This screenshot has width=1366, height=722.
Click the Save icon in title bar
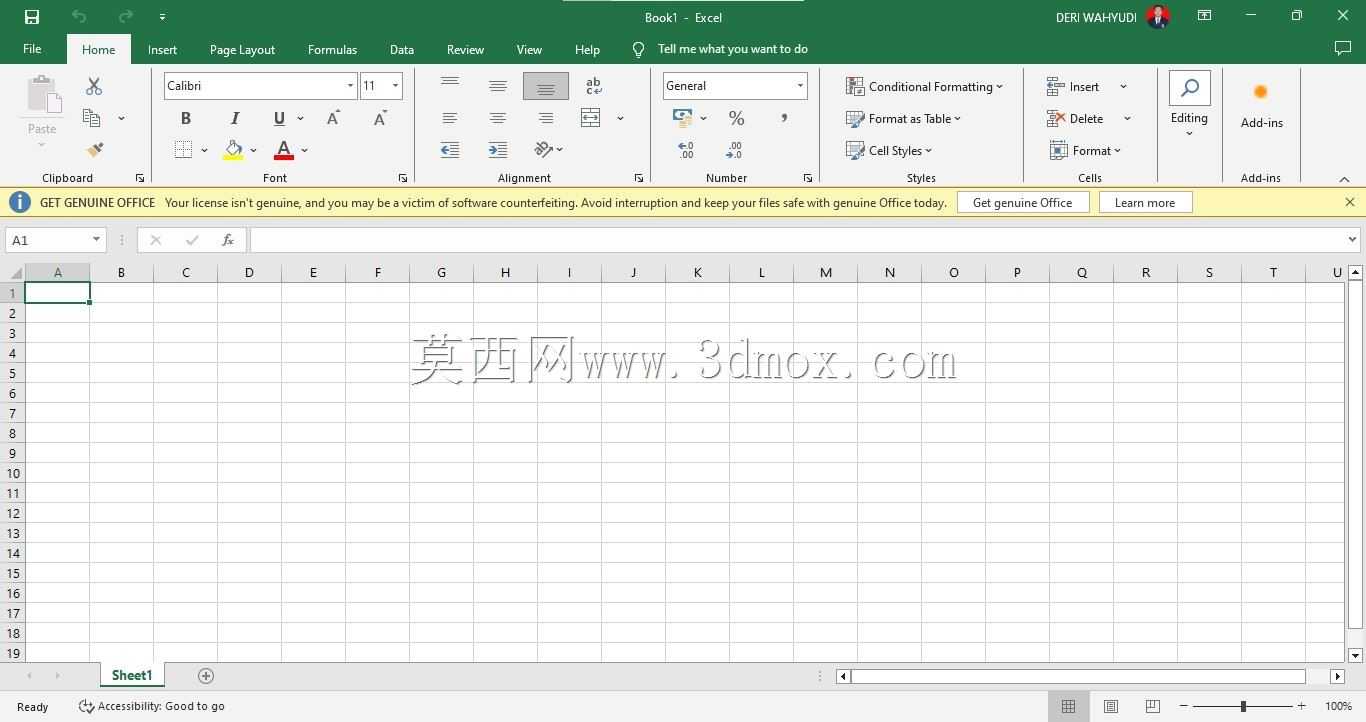tap(32, 17)
